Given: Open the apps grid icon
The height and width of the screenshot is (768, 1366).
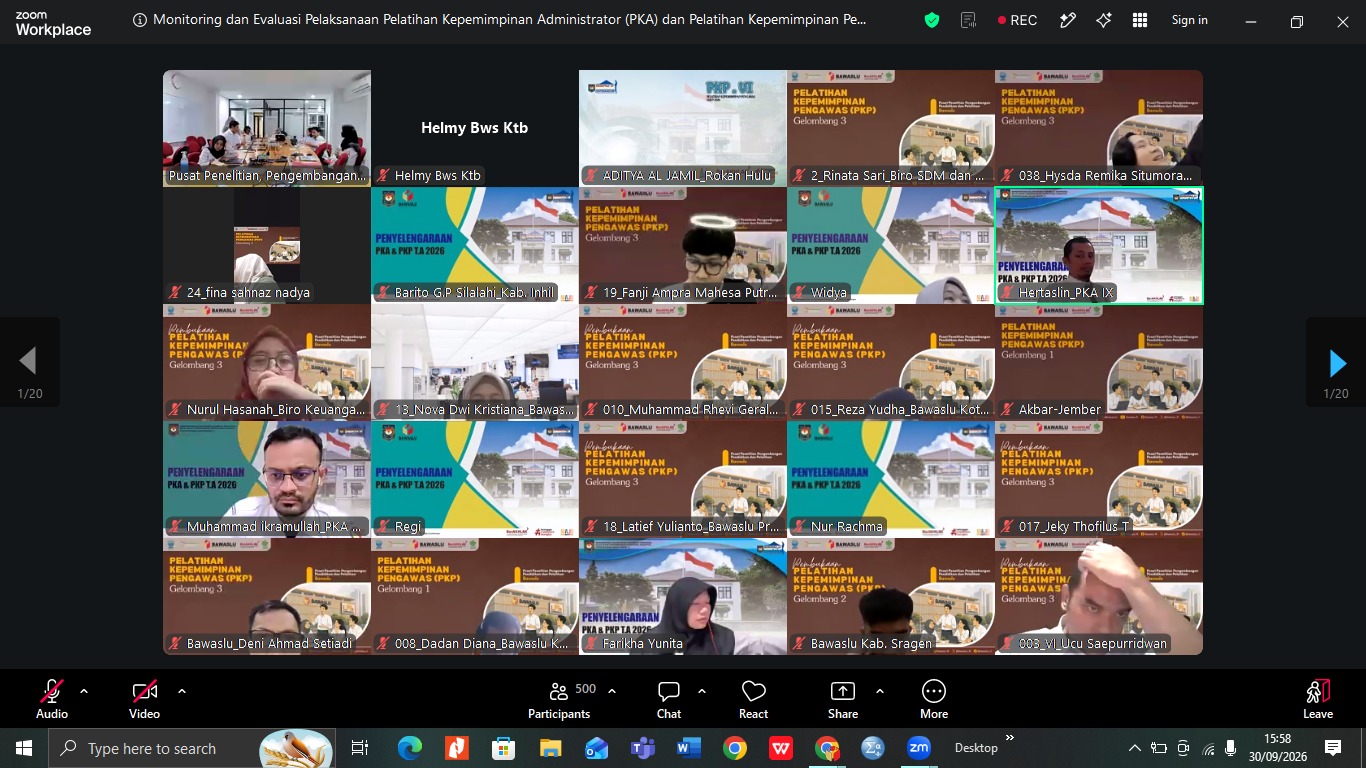Looking at the screenshot, I should pos(1140,20).
